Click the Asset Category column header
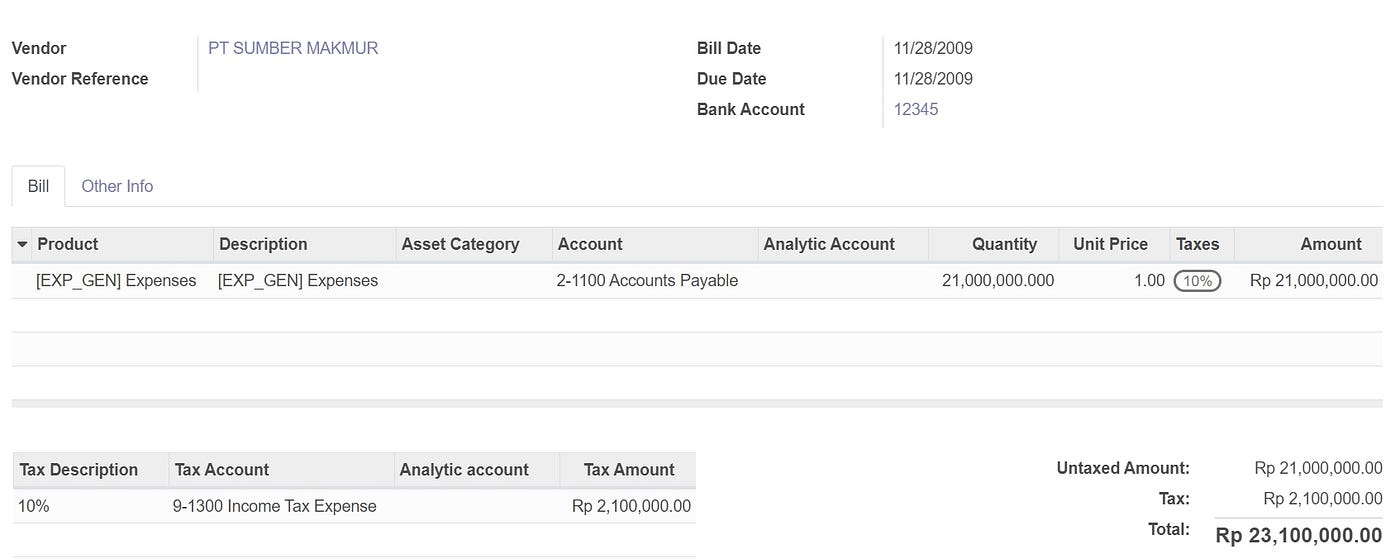This screenshot has width=1400, height=560. tap(460, 244)
